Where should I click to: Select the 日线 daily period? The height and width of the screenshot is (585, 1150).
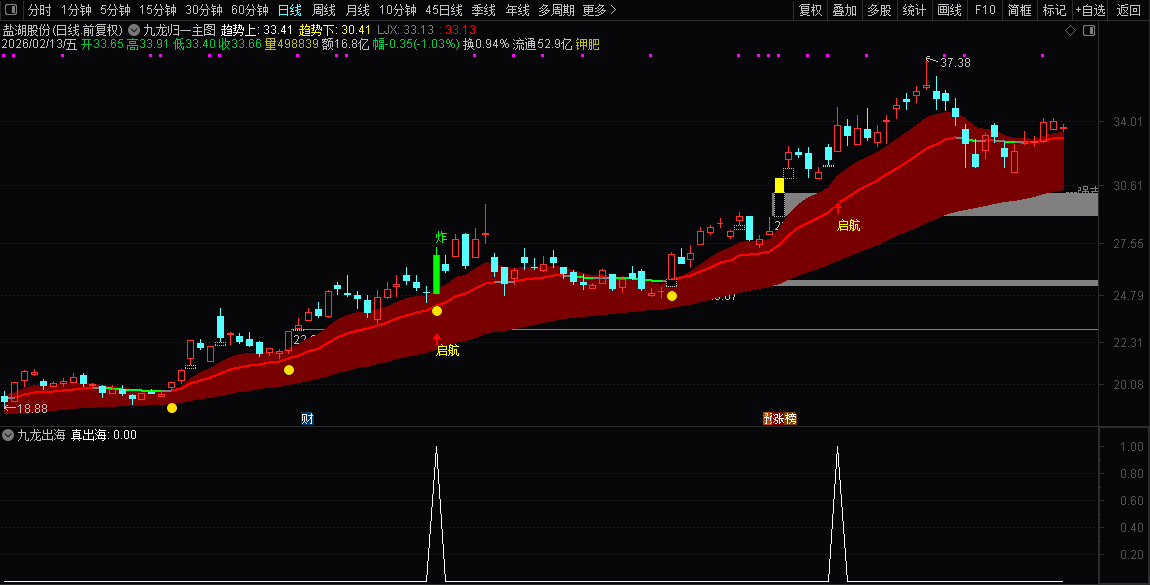290,10
